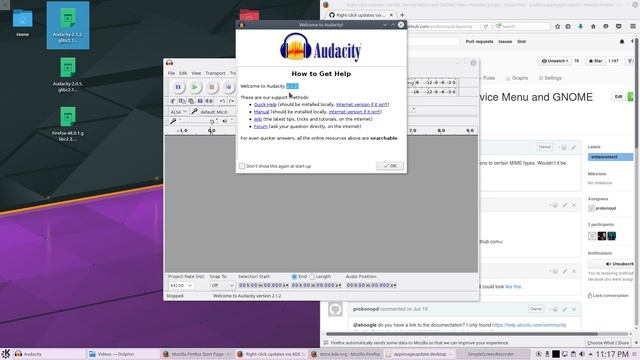Image resolution: width=640 pixels, height=360 pixels.
Task: Open the ALSA audio host dropdown
Action: [178, 111]
